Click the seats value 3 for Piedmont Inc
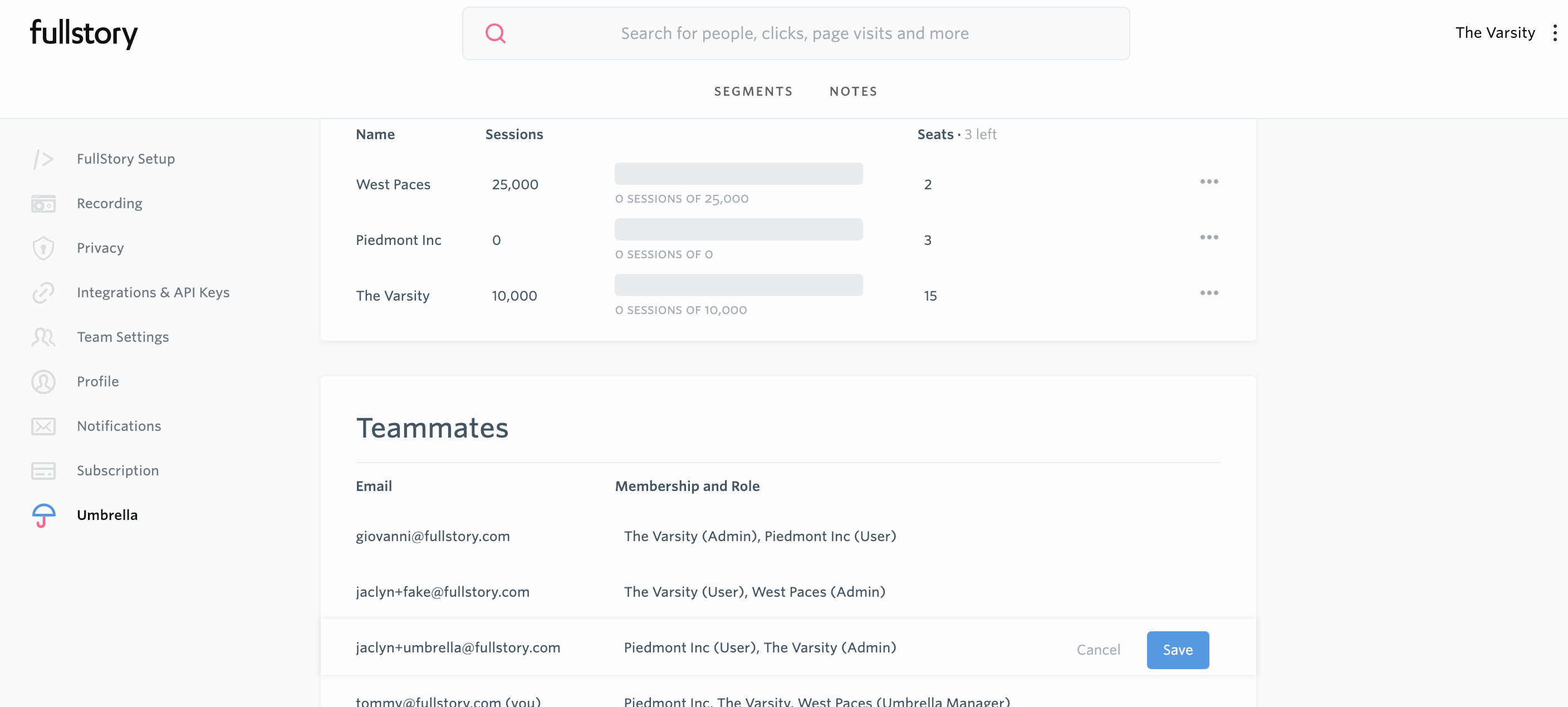The height and width of the screenshot is (707, 1568). click(x=928, y=240)
